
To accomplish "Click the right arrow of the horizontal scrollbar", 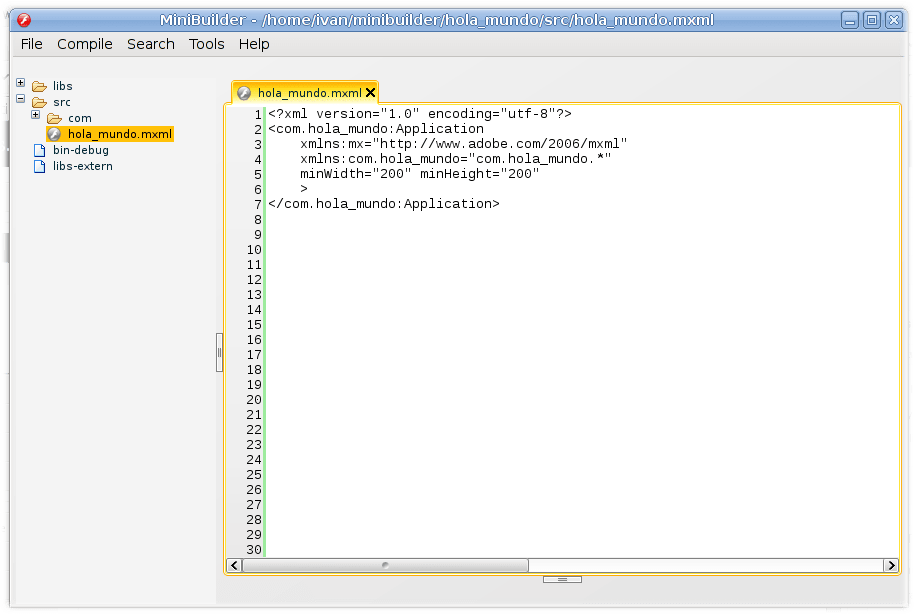I will pos(891,565).
